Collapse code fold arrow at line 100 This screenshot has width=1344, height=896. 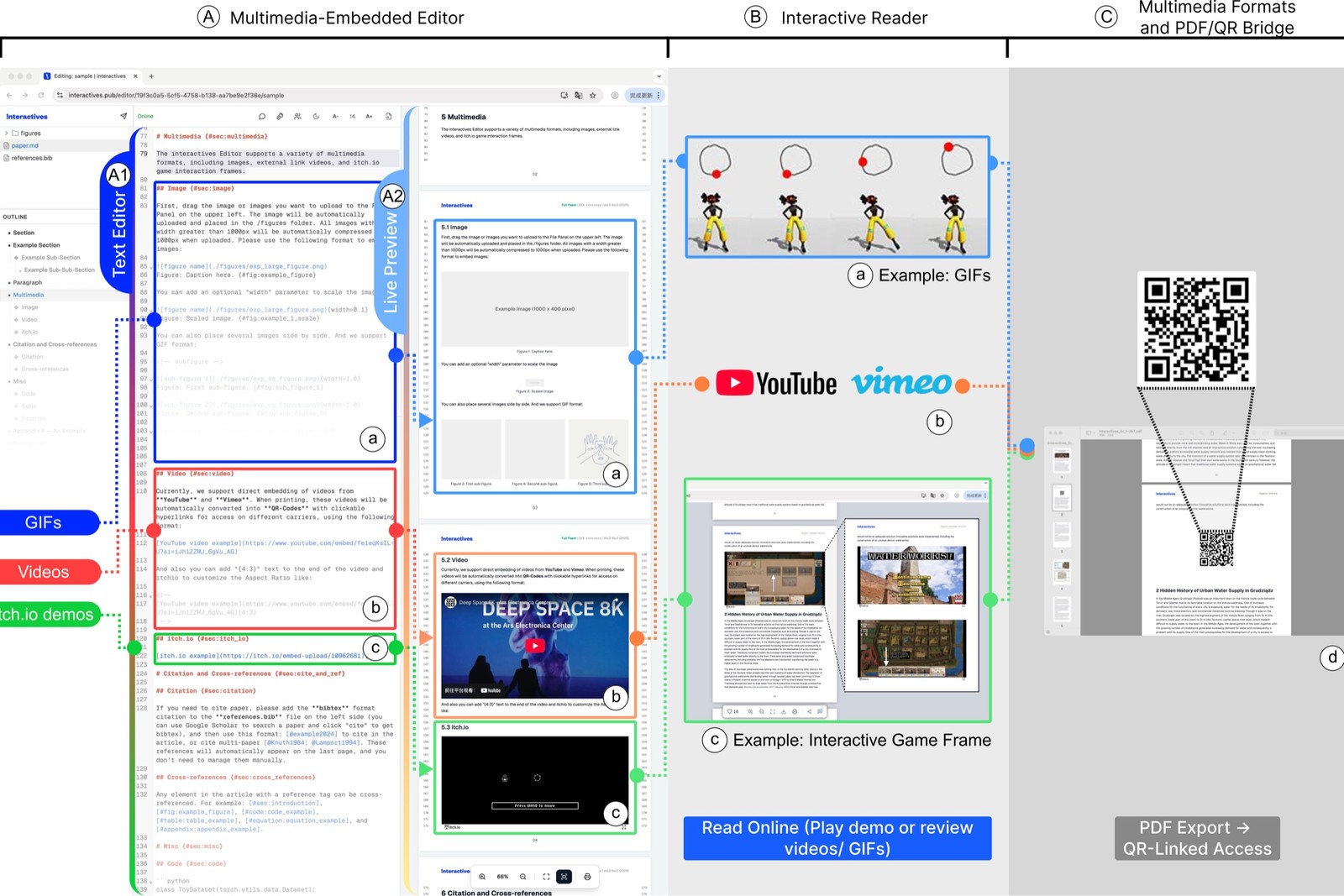152,405
